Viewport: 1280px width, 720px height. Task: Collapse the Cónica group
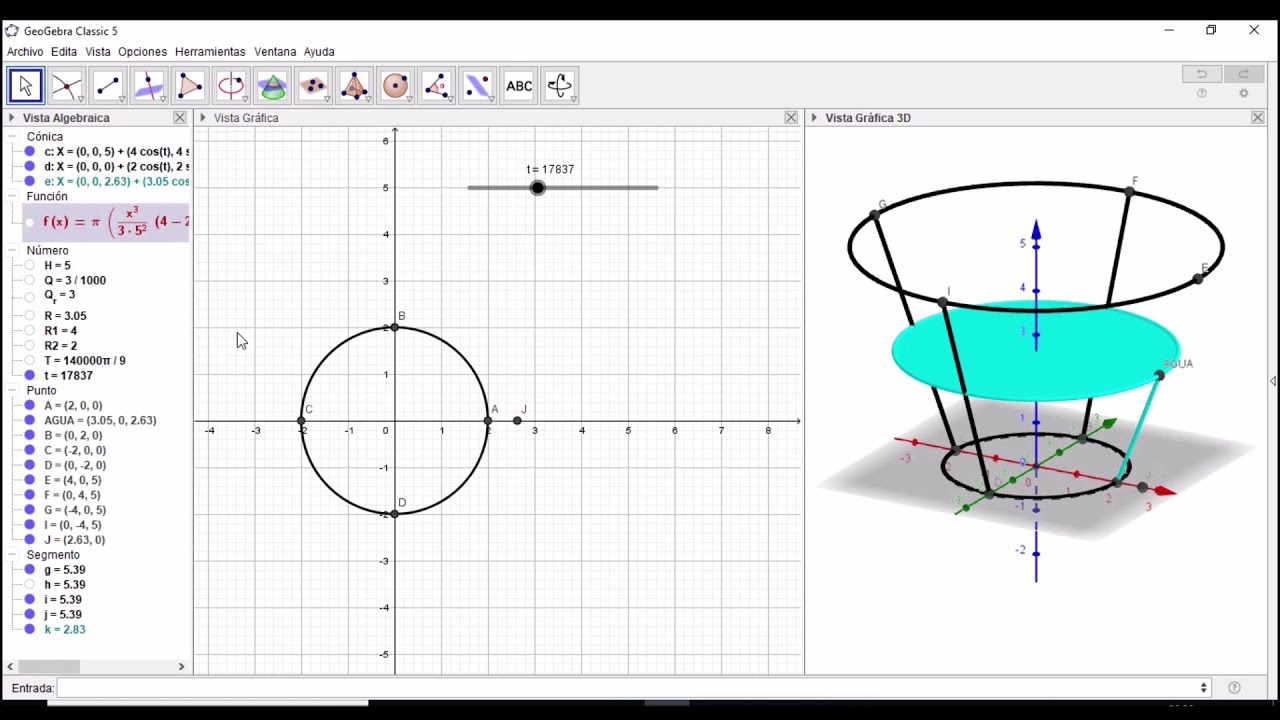(x=13, y=137)
